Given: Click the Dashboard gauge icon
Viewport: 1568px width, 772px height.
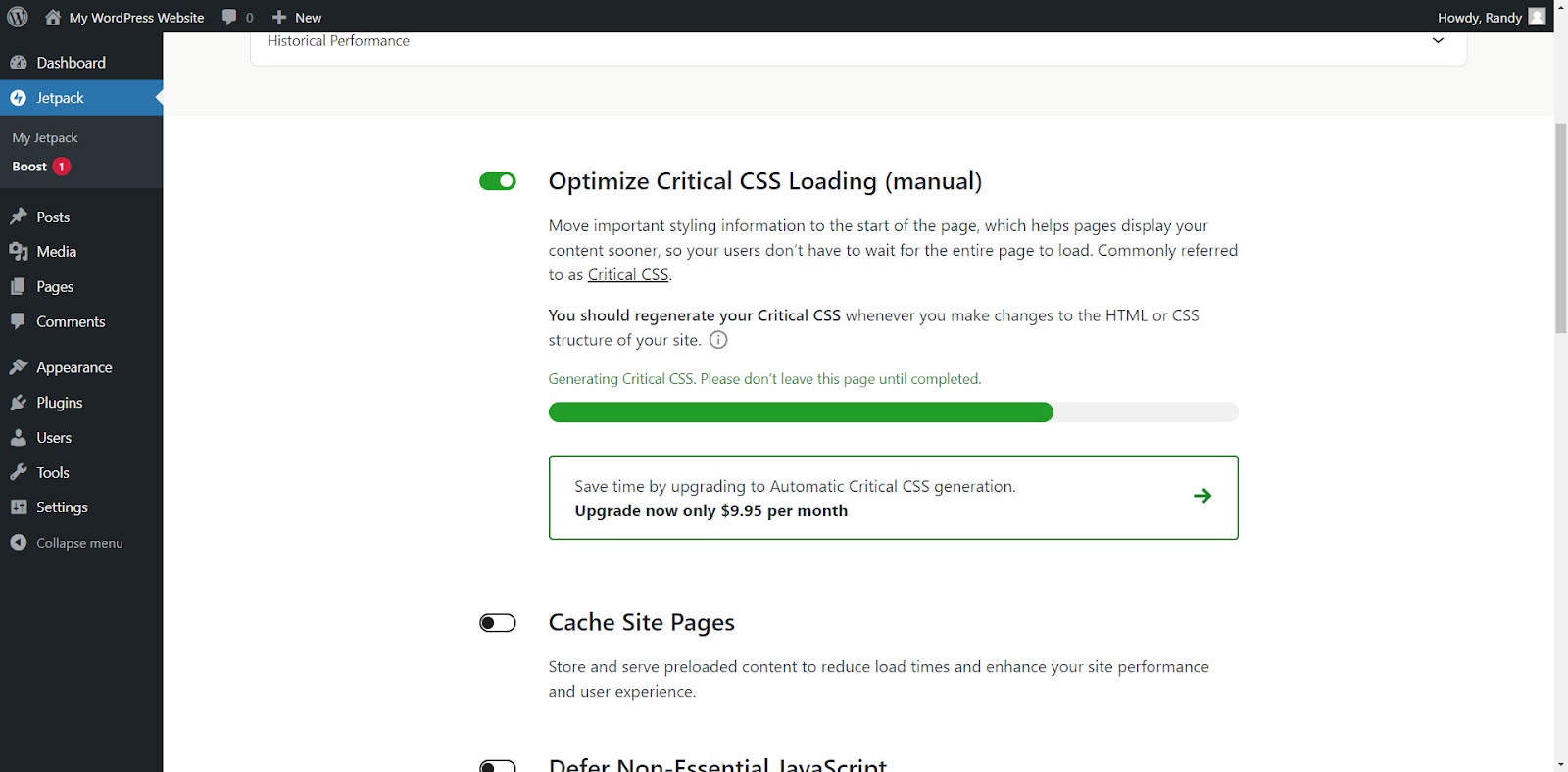Looking at the screenshot, I should pos(19,63).
